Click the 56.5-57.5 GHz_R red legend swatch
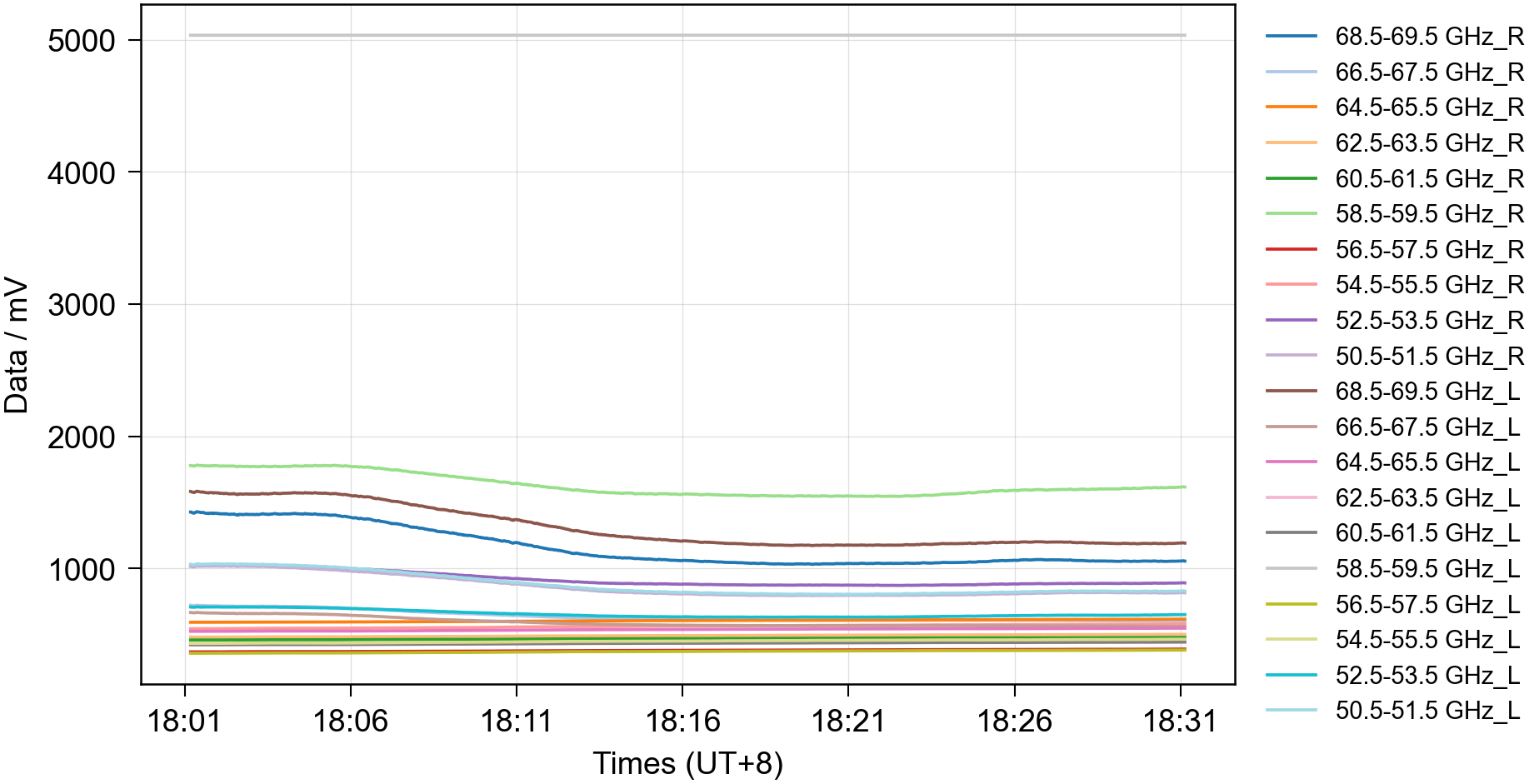The width and height of the screenshot is (1539, 784). click(x=1291, y=249)
